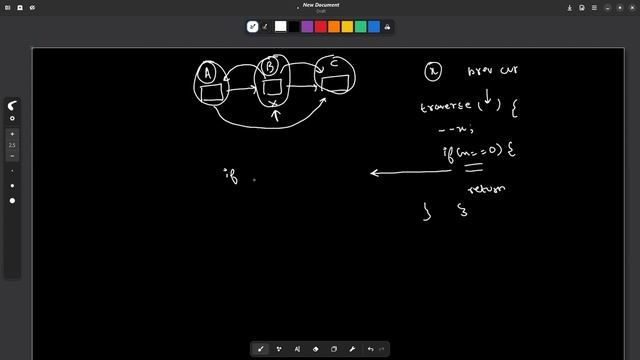Pick the blue color swatch

pos(374,27)
